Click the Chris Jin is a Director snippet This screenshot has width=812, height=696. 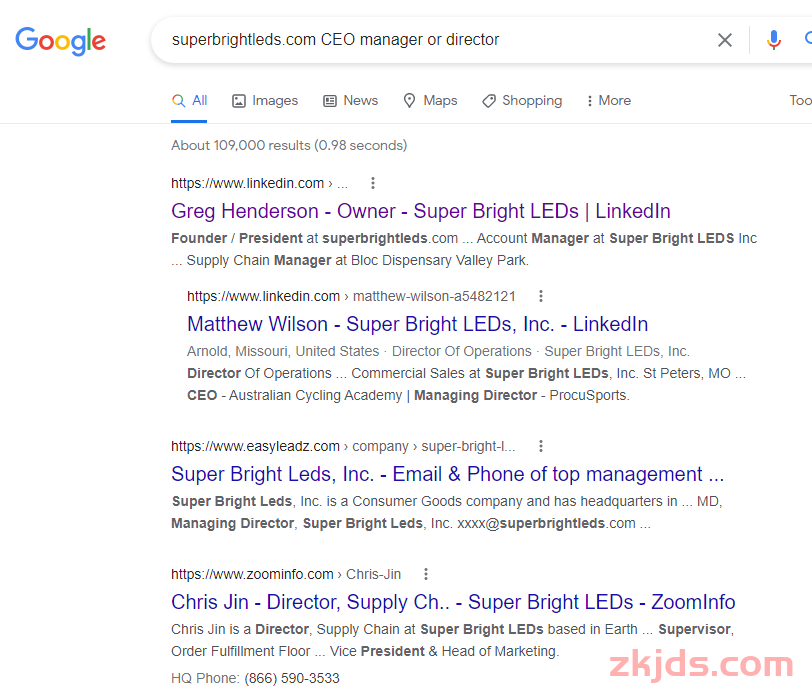pyautogui.click(x=453, y=640)
